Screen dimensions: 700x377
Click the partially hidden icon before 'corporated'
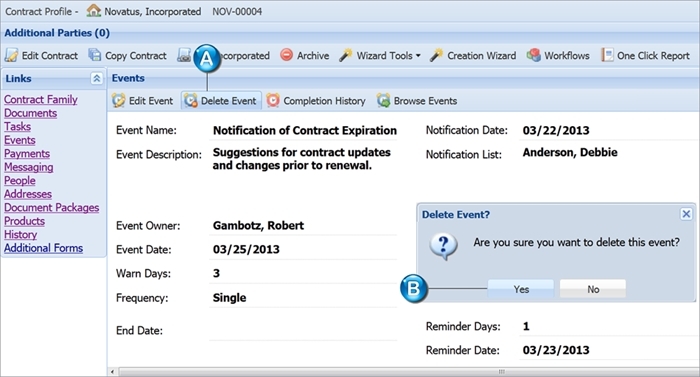point(184,55)
